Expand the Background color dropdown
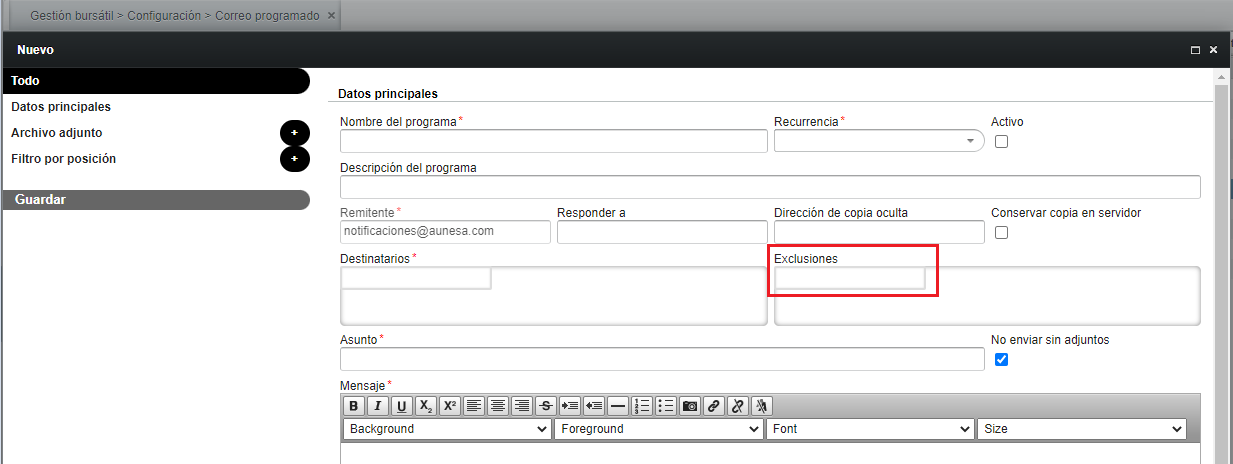1233x464 pixels. tap(446, 429)
